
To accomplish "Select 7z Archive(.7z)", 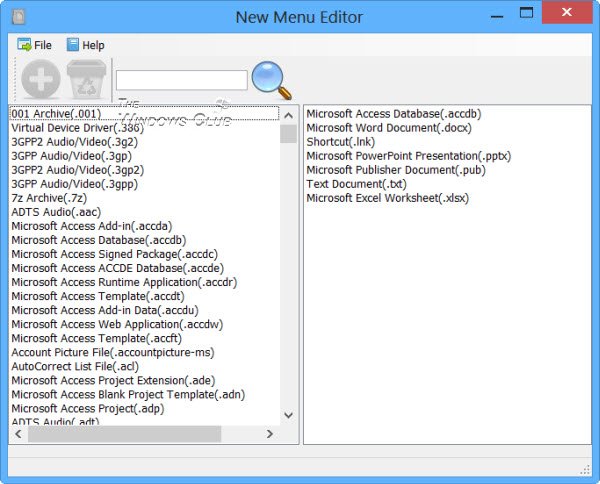I will coord(49,198).
